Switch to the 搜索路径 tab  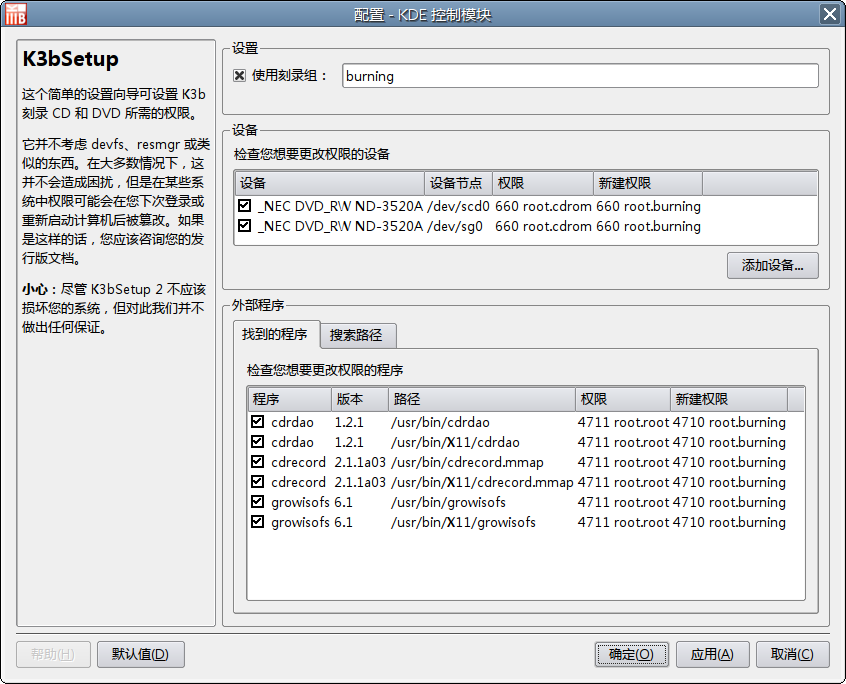(x=356, y=336)
